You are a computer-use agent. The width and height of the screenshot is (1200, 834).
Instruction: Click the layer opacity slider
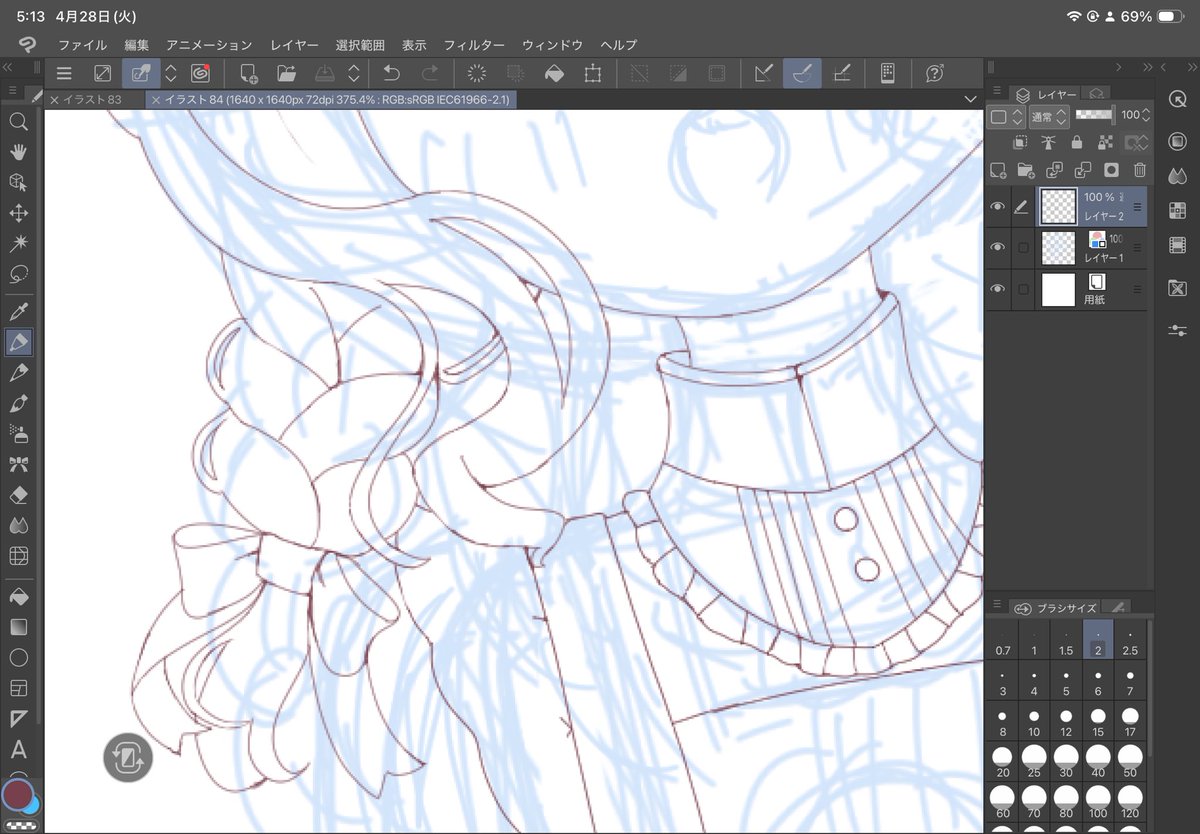[1094, 115]
